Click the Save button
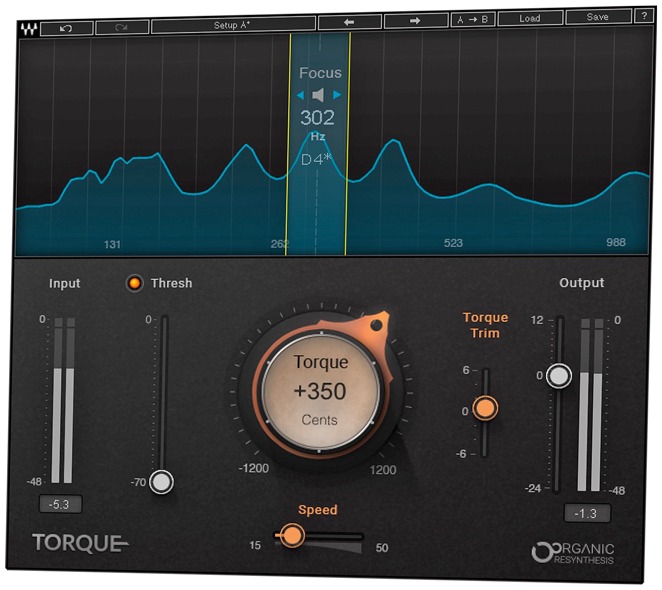 coord(598,17)
